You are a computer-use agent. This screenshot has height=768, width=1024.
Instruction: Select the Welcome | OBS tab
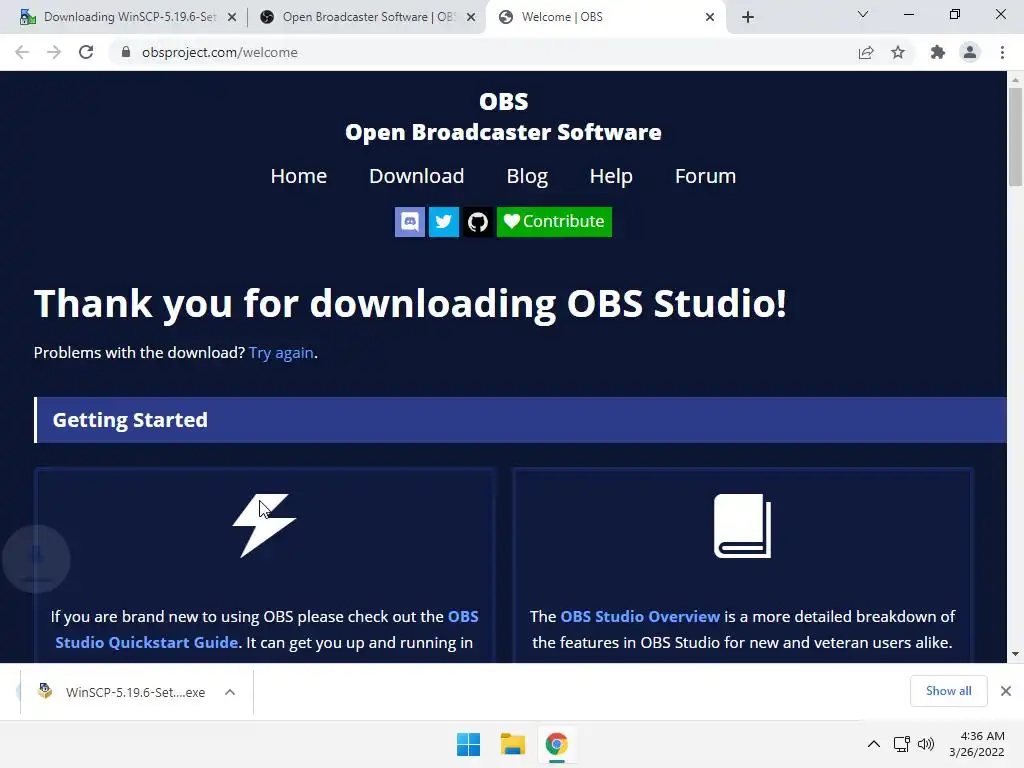click(604, 17)
